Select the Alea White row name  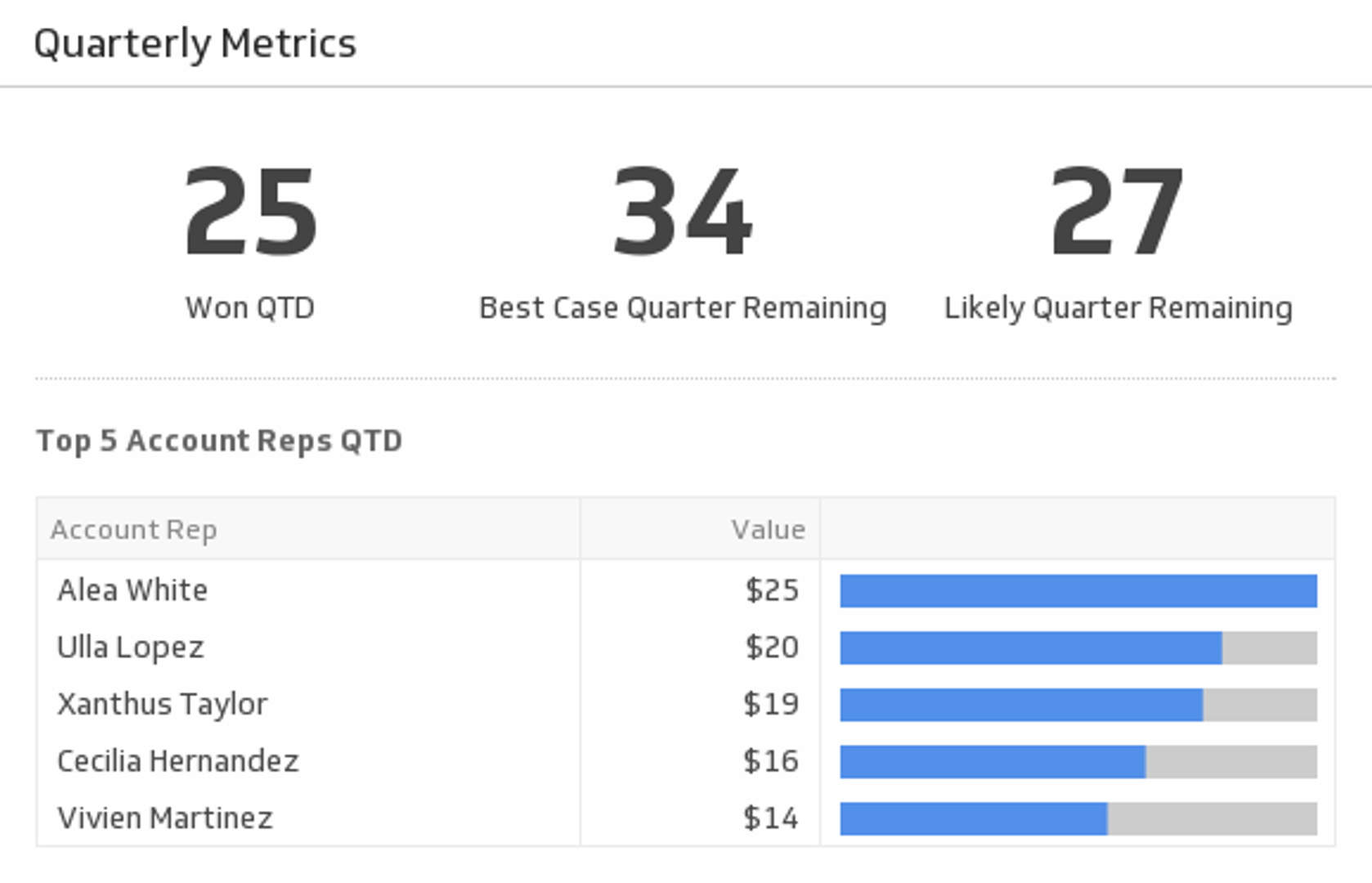[x=132, y=590]
